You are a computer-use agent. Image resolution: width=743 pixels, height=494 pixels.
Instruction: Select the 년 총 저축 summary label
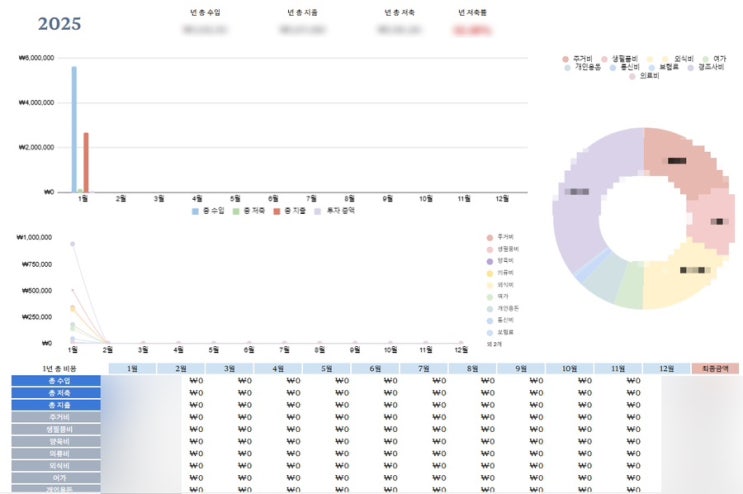[x=399, y=12]
